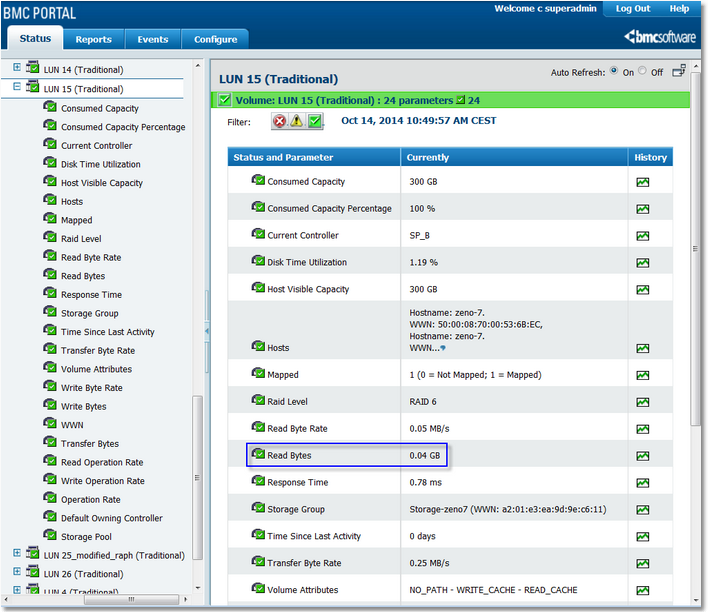Viewport: 708px width, 614px height.
Task: Select WWN in navigation tree
Action: coord(72,425)
